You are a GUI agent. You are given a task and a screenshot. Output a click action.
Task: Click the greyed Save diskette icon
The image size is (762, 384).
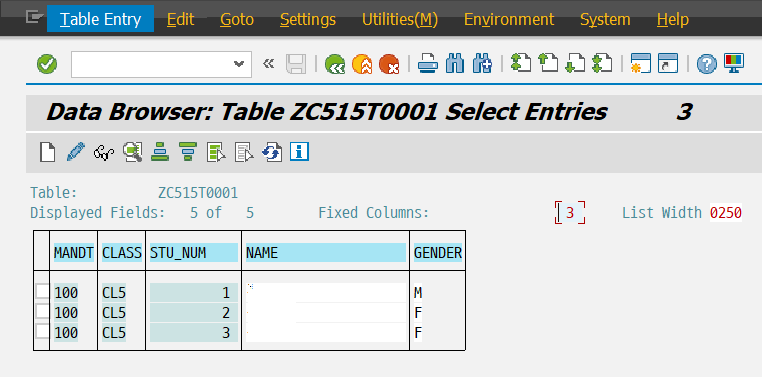tap(296, 64)
